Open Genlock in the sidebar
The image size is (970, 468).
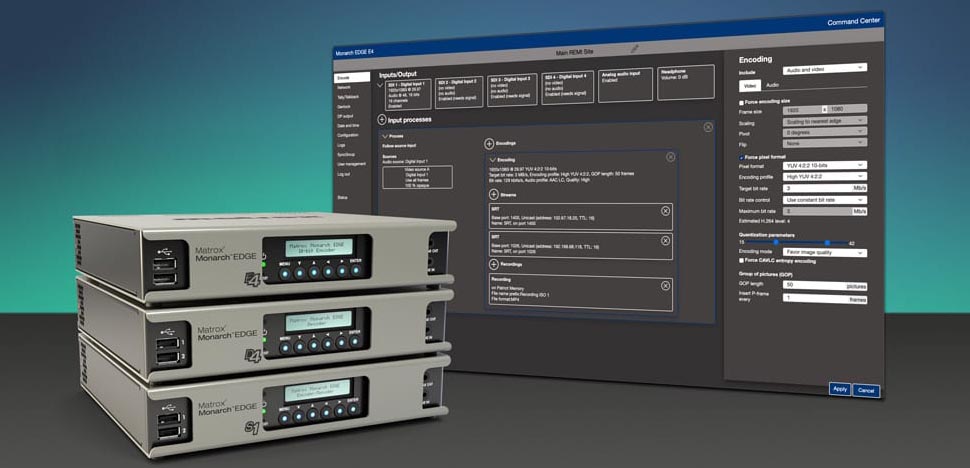[344, 106]
